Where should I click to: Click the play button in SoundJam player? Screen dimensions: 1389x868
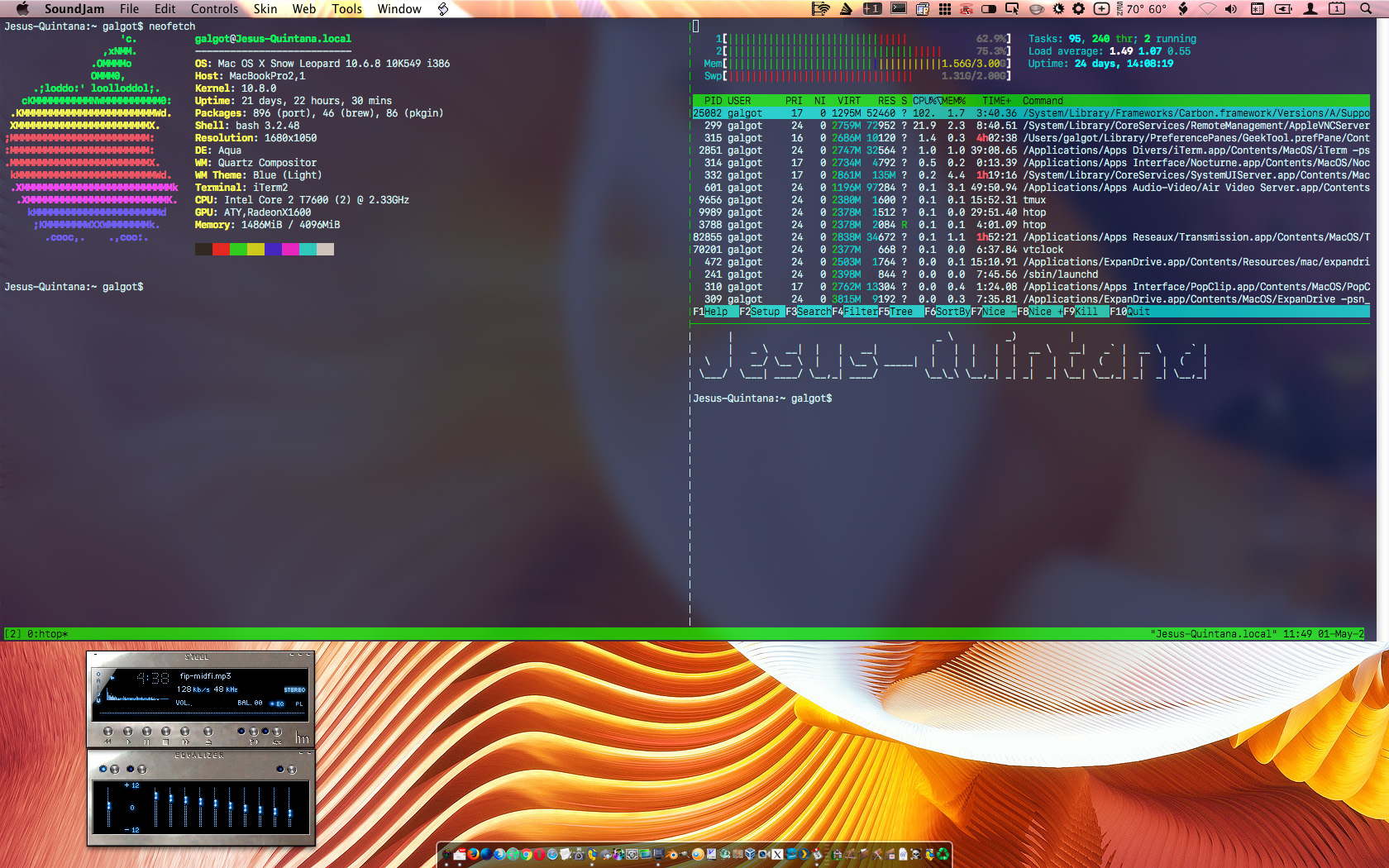(127, 732)
